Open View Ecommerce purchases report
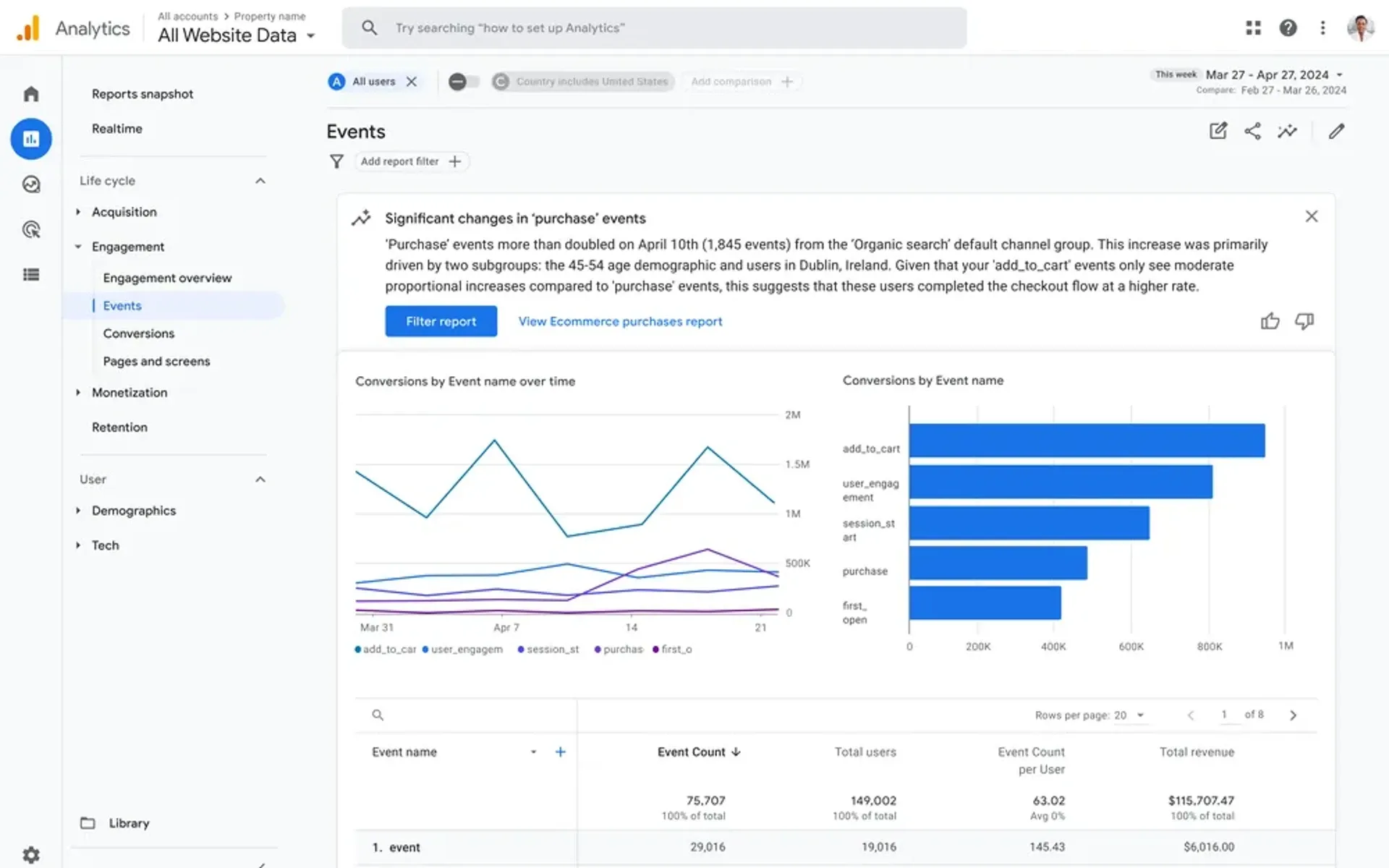Screen dimensions: 1389x868 point(619,321)
